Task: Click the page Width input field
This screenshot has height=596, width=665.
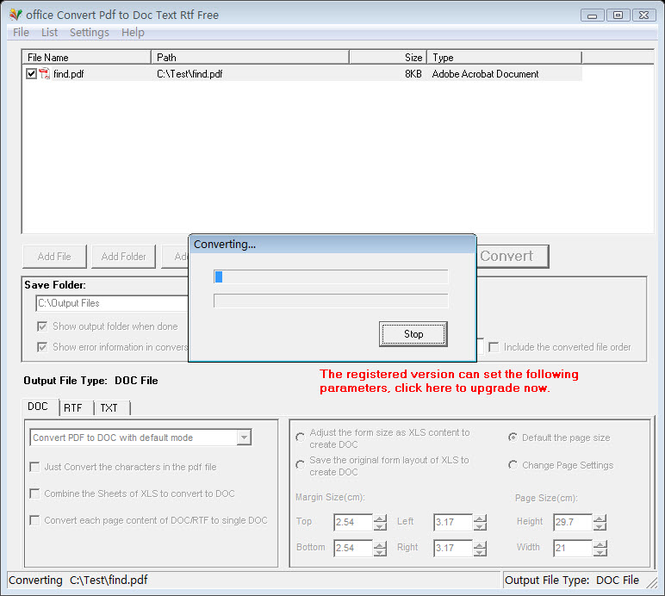Action: [573, 548]
